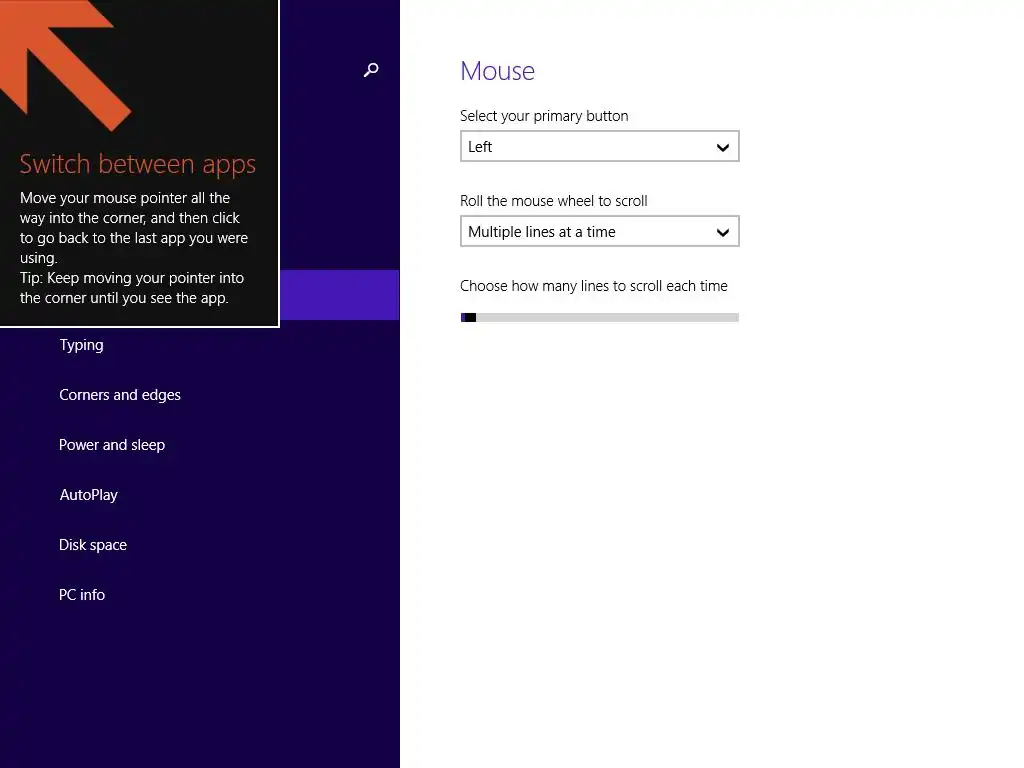Viewport: 1024px width, 768px height.
Task: Open AutoPlay settings
Action: [x=88, y=494]
